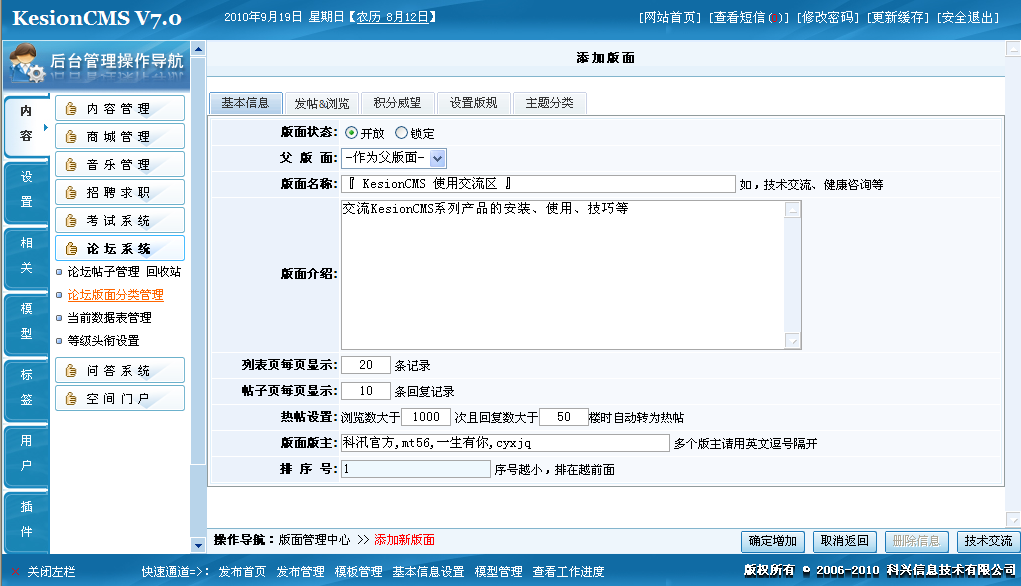Image resolution: width=1021 pixels, height=586 pixels.
Task: Open 内容管理 menu section
Action: pyautogui.click(x=120, y=109)
